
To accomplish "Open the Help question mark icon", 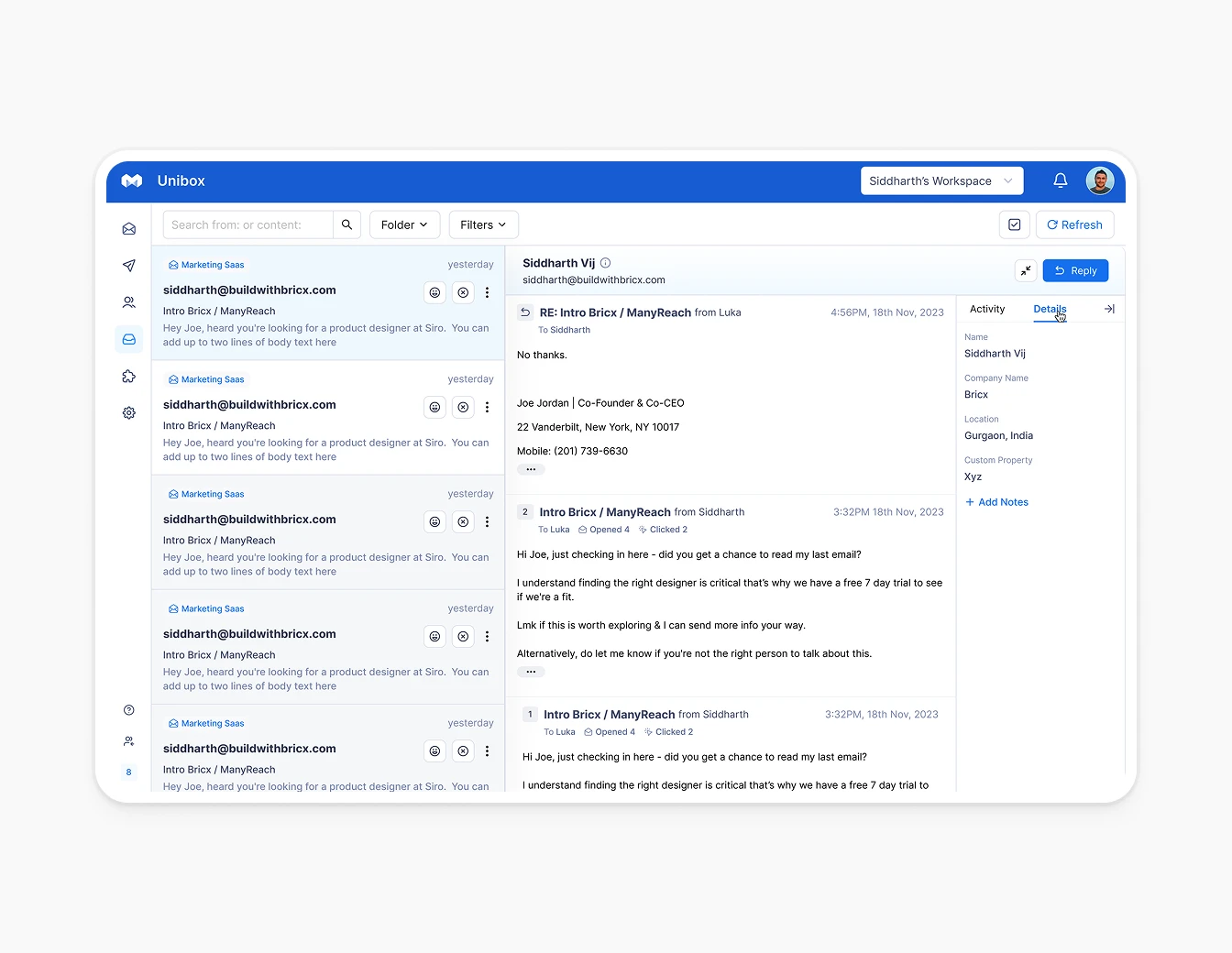I will pyautogui.click(x=128, y=709).
